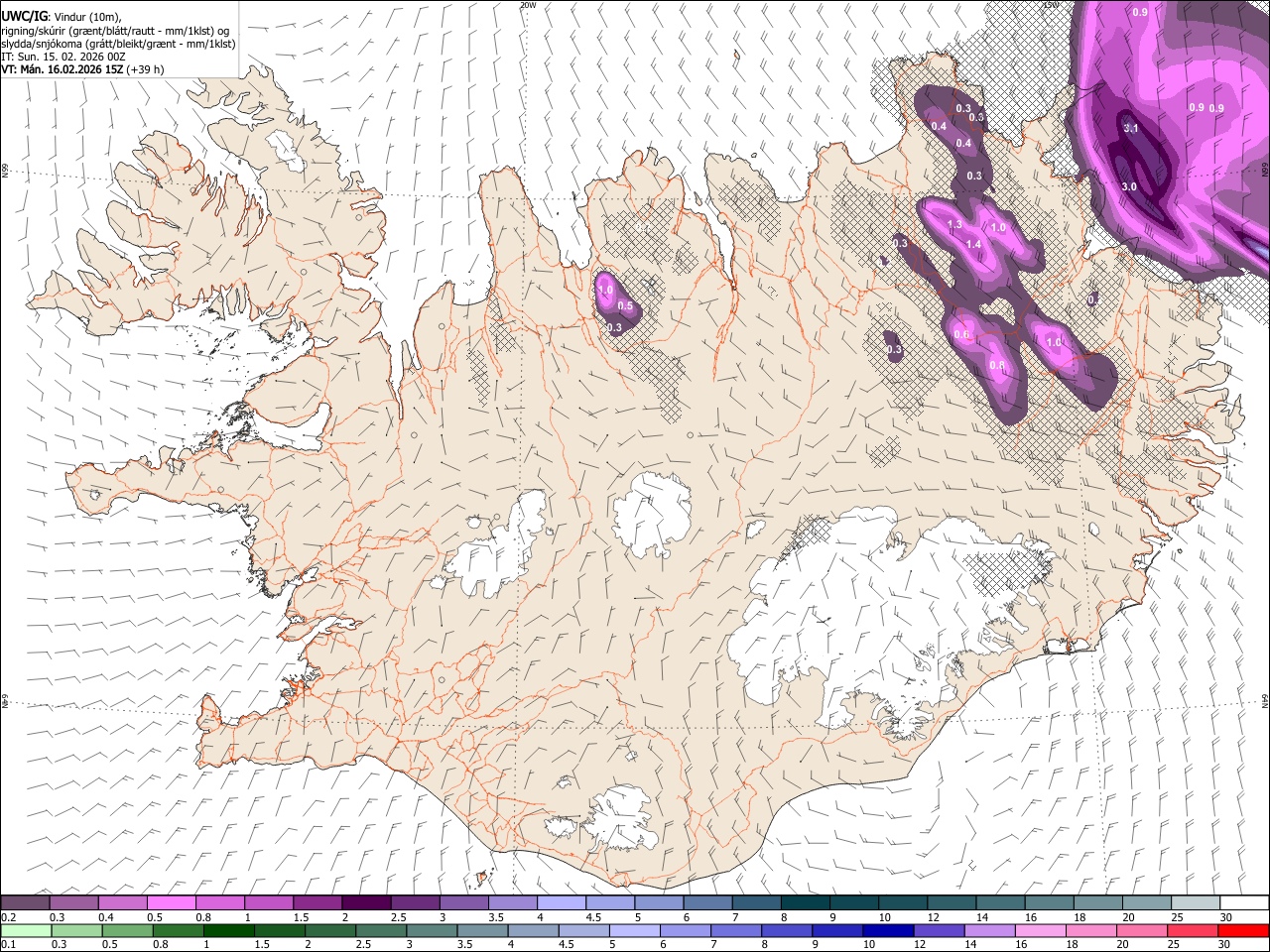The height and width of the screenshot is (952, 1270).
Task: Click the '3.1' precipitation value offshore
Action: point(1130,129)
